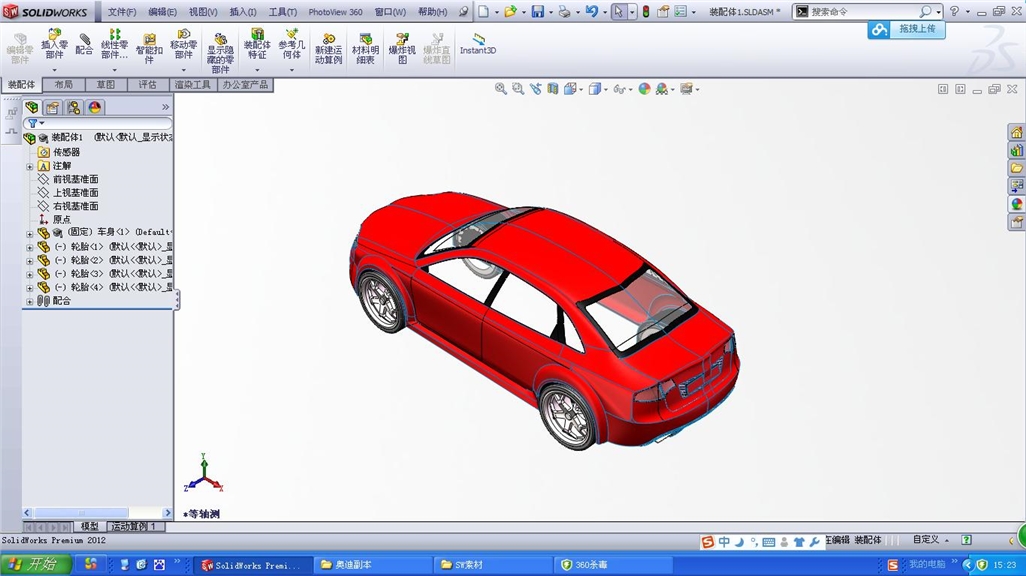The image size is (1026, 576).
Task: Open the 文件(F) menu
Action: pos(122,12)
